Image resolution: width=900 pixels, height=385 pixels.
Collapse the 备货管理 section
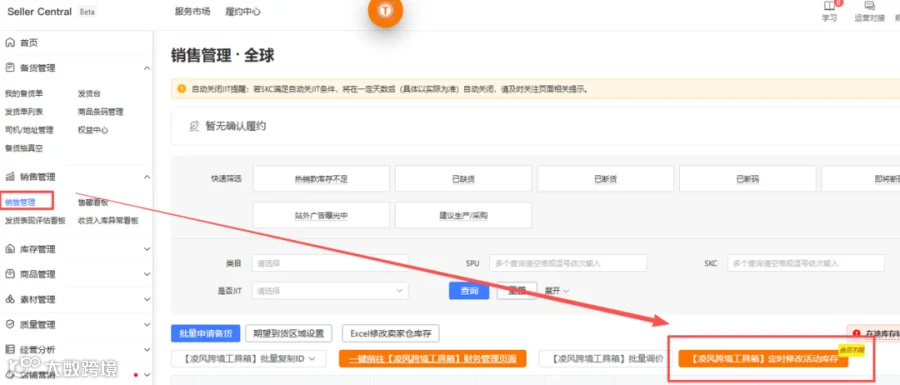(x=147, y=68)
